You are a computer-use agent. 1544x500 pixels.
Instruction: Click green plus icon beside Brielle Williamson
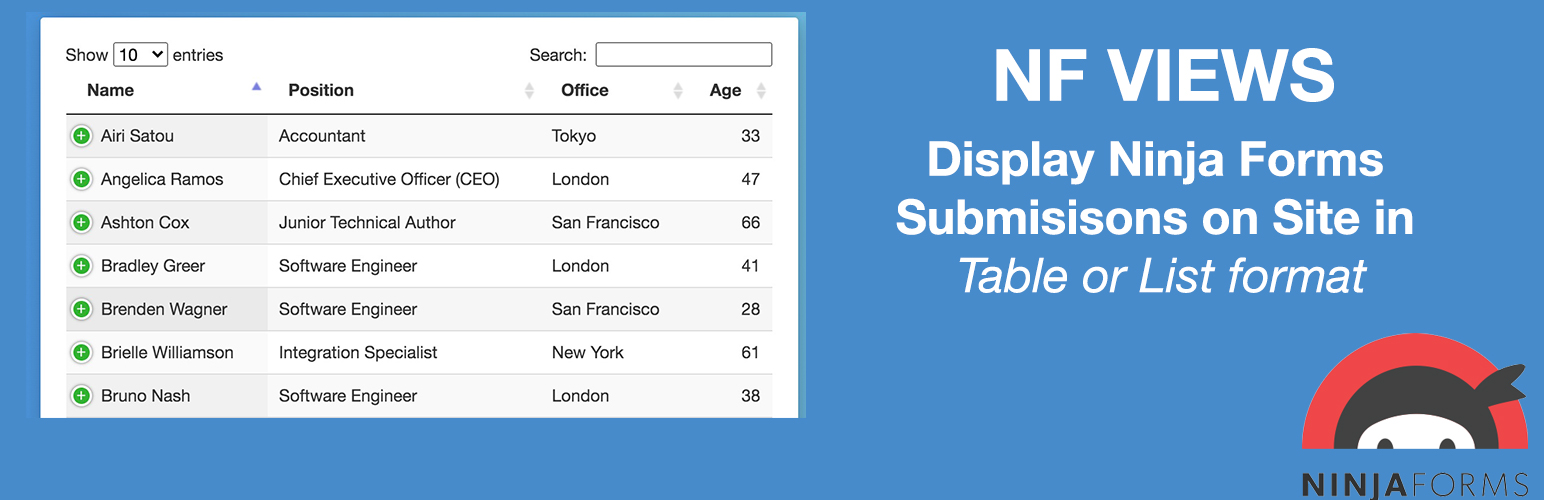point(81,353)
